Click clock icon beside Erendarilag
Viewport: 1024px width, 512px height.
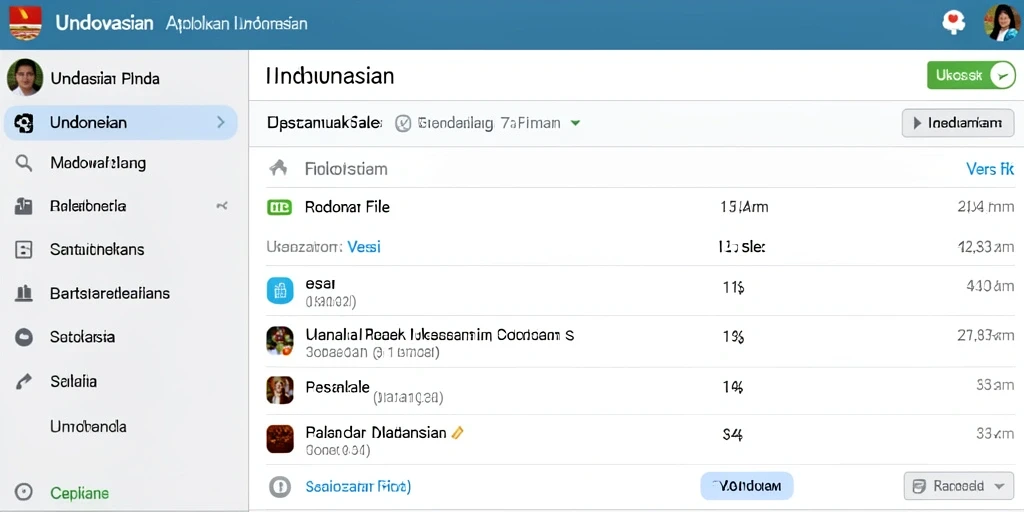(404, 123)
